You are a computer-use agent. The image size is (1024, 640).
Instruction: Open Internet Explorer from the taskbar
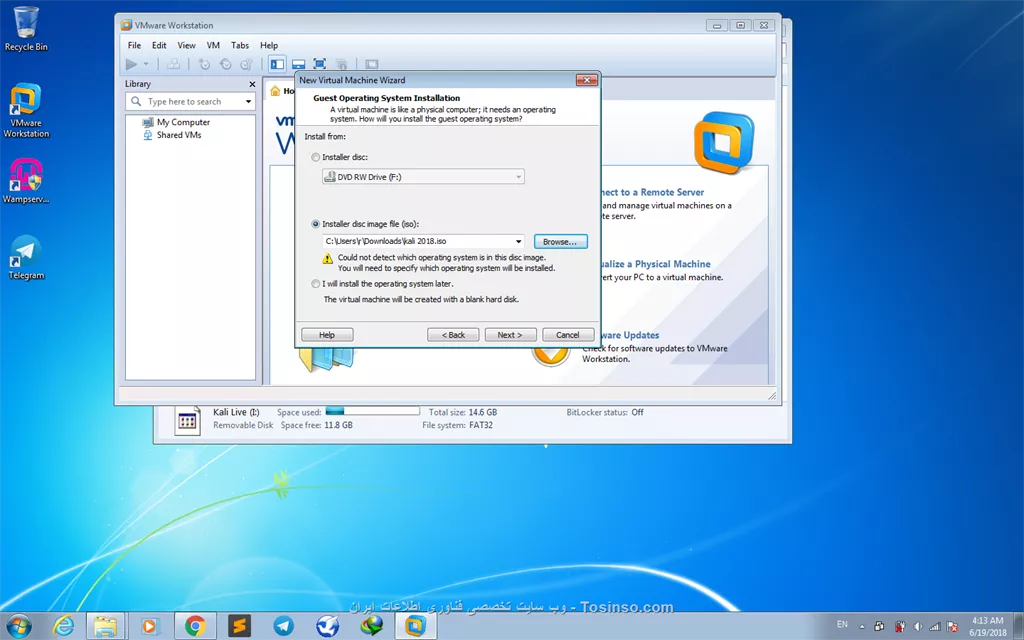tap(63, 626)
